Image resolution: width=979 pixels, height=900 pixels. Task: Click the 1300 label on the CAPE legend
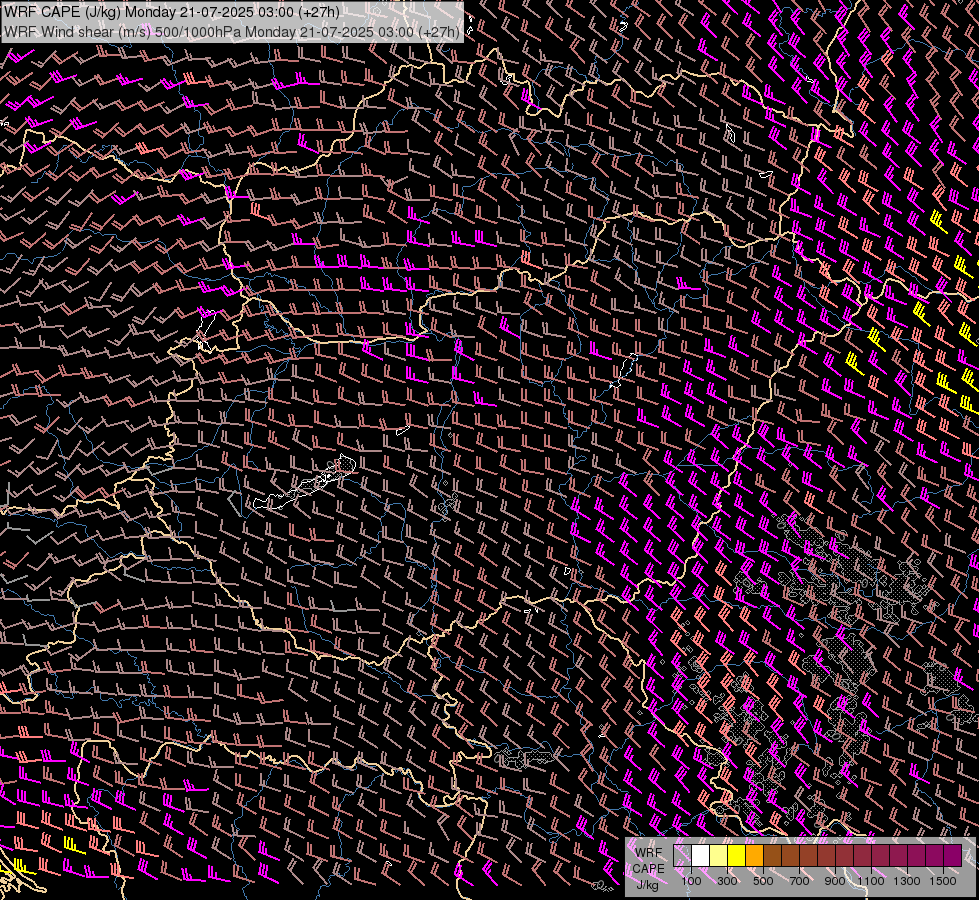tap(907, 881)
